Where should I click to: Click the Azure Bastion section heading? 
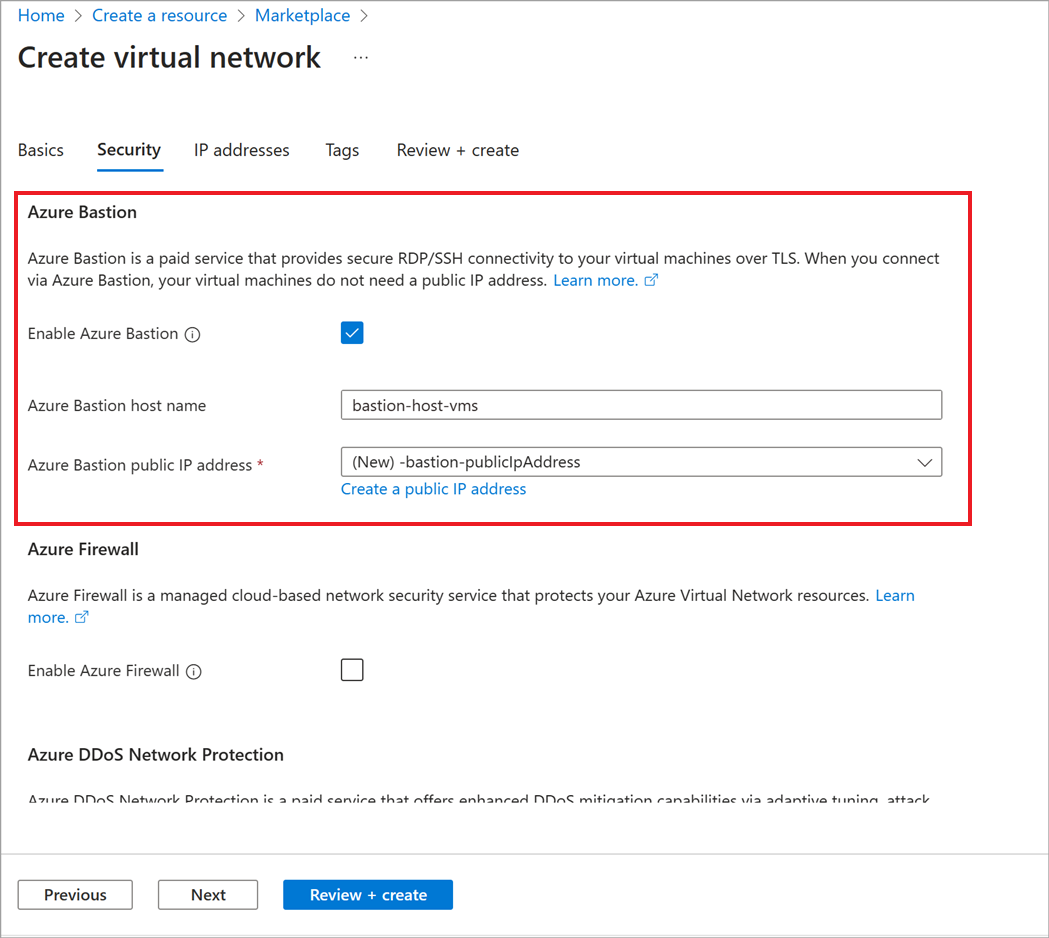tap(82, 212)
